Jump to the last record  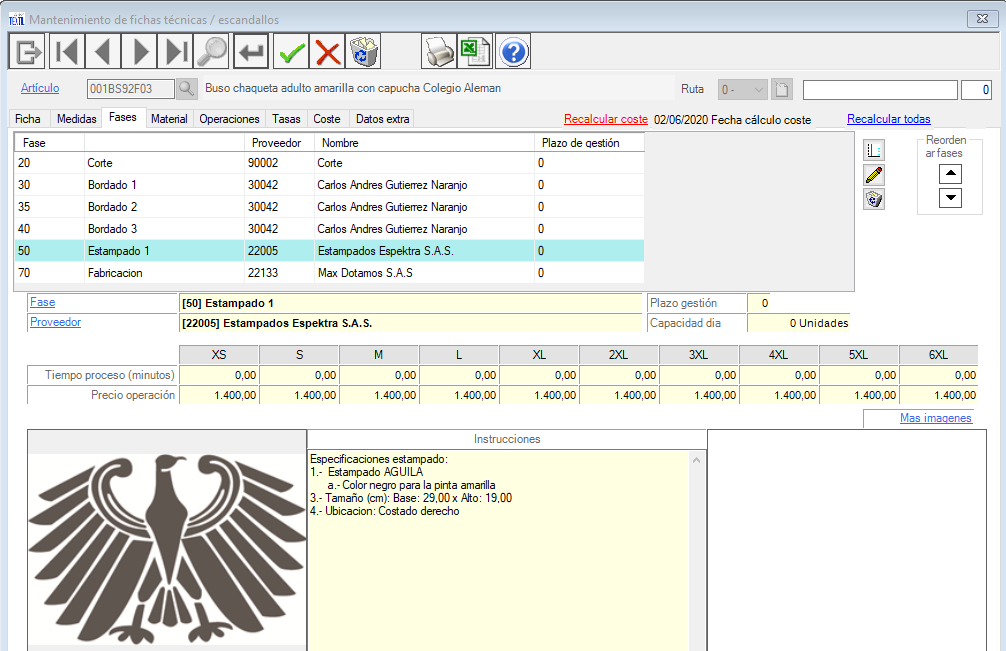[x=176, y=50]
